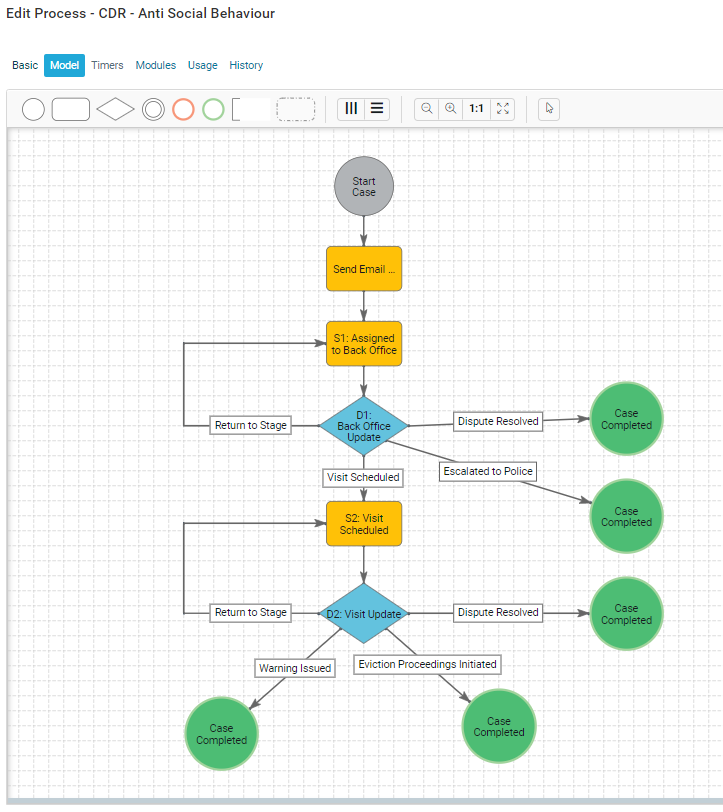Viewport: 723px width, 812px height.
Task: Reset zoom to 1:1
Action: [477, 109]
